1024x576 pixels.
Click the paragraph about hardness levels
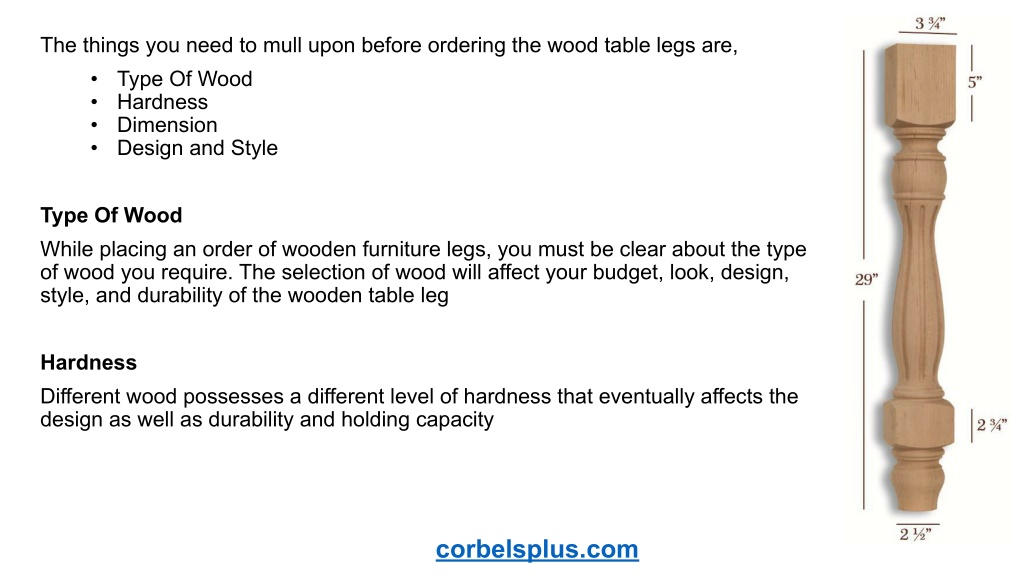pyautogui.click(x=419, y=408)
